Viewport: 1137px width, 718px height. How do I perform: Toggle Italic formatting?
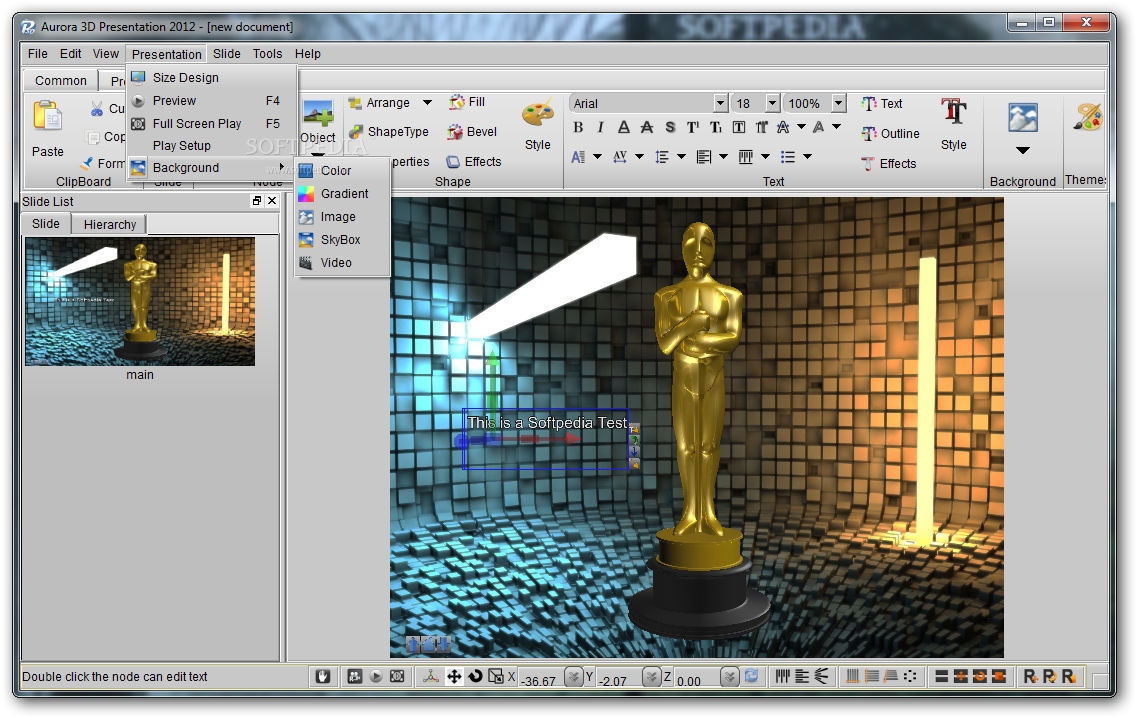click(600, 128)
